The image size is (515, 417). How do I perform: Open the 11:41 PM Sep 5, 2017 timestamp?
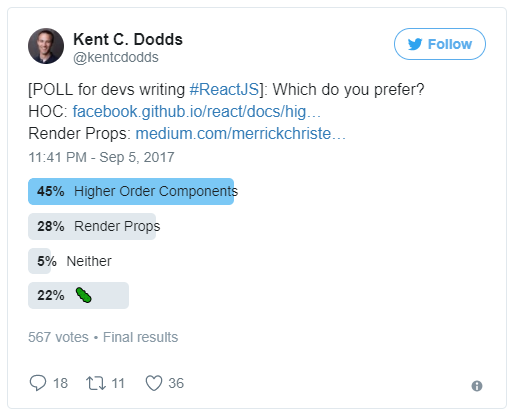click(101, 157)
